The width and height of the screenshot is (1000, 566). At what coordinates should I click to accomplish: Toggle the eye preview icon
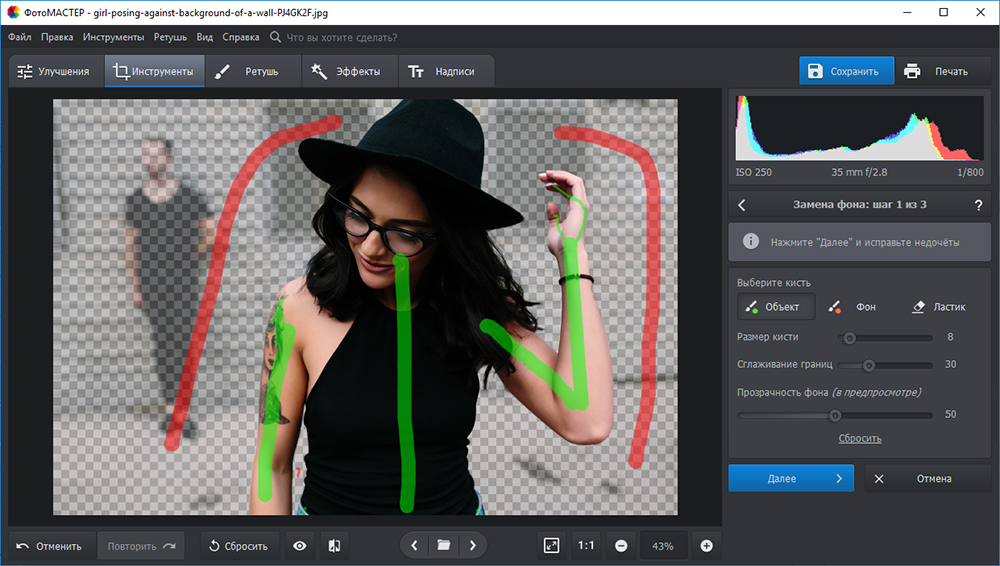click(300, 546)
